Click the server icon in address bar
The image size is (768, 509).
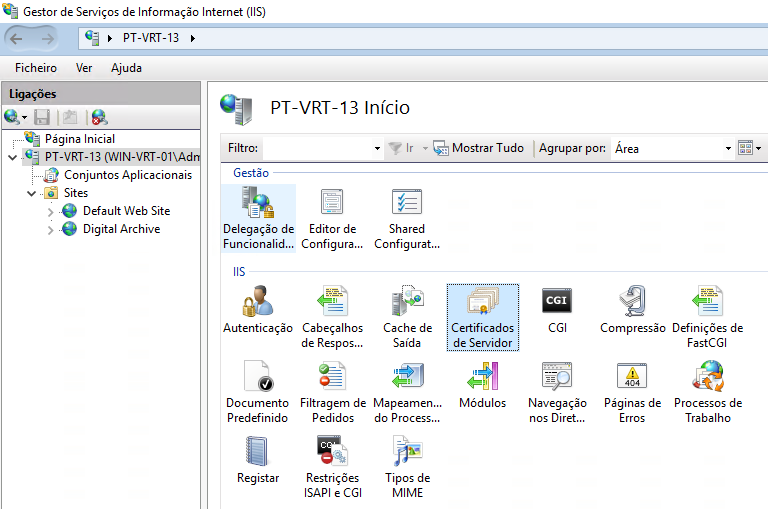[92, 38]
